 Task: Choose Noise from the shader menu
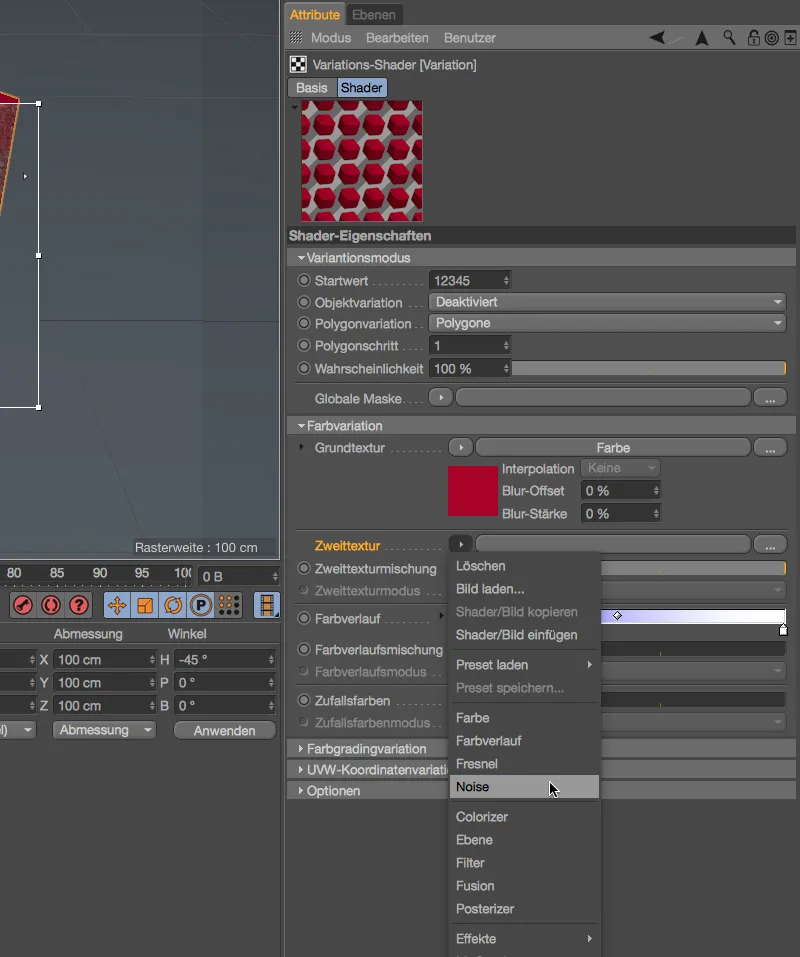524,787
